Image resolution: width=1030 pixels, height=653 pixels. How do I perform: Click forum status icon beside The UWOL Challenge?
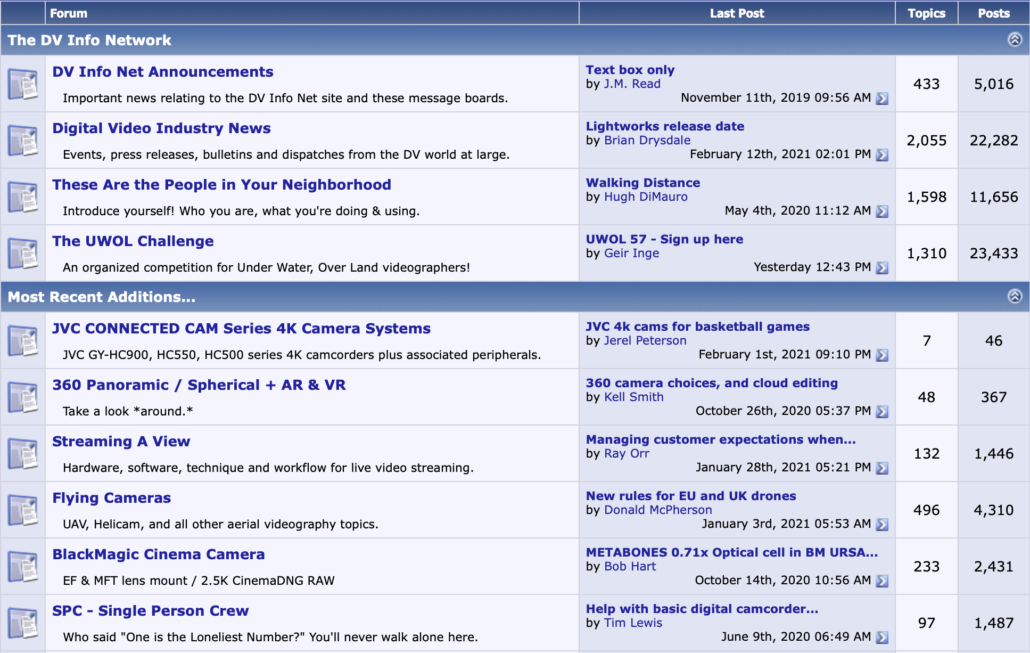[x=22, y=253]
